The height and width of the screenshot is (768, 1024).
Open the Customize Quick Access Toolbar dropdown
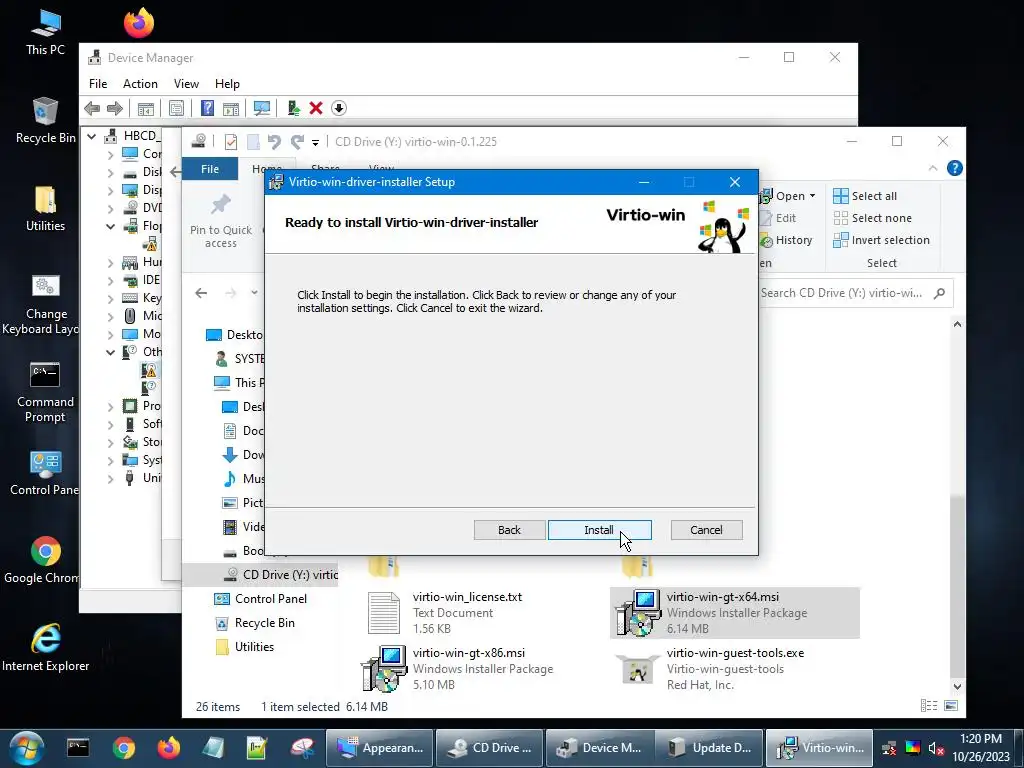click(315, 142)
